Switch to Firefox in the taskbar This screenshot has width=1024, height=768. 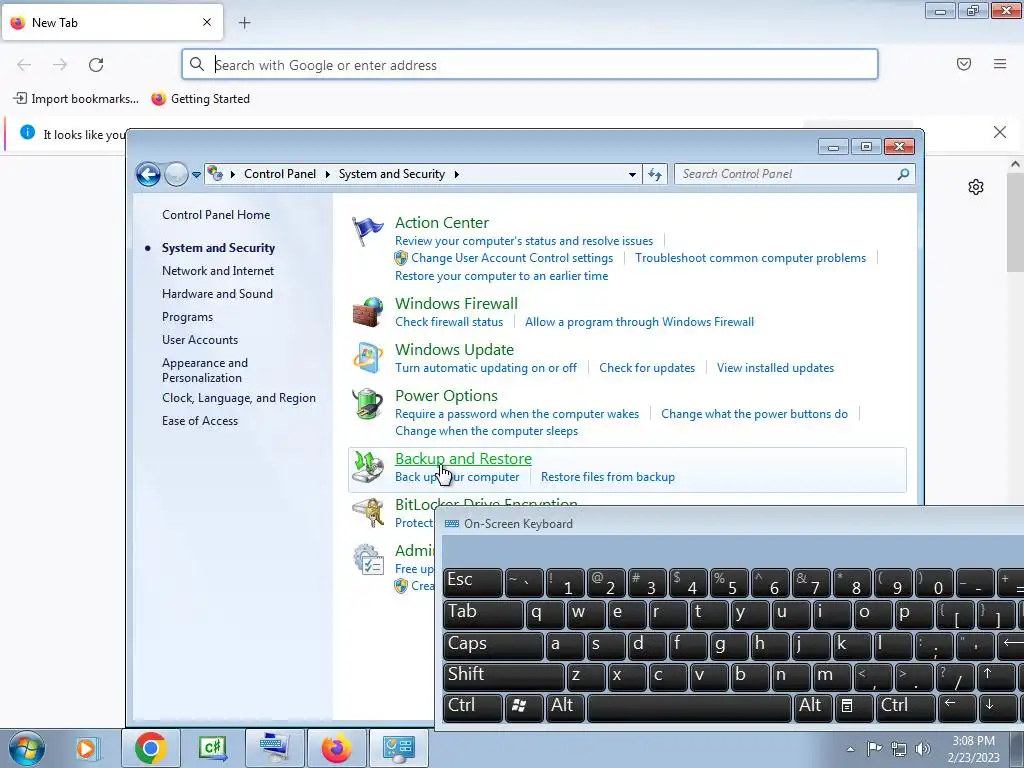(336, 748)
